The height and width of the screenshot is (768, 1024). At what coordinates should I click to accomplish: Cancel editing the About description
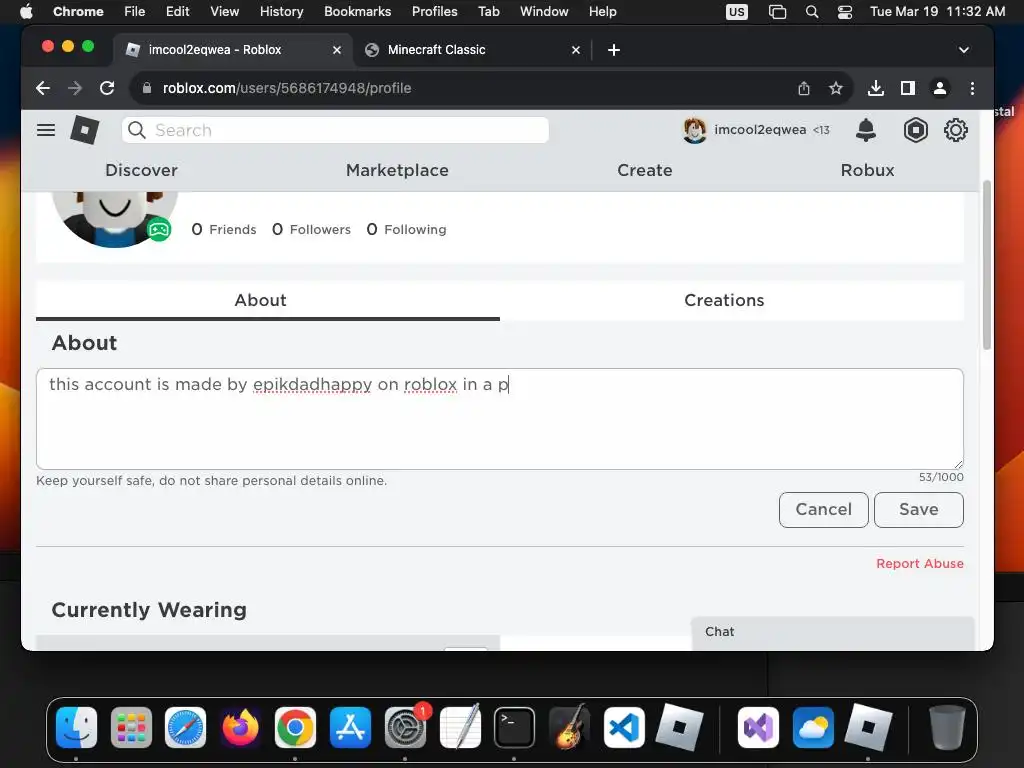[824, 509]
